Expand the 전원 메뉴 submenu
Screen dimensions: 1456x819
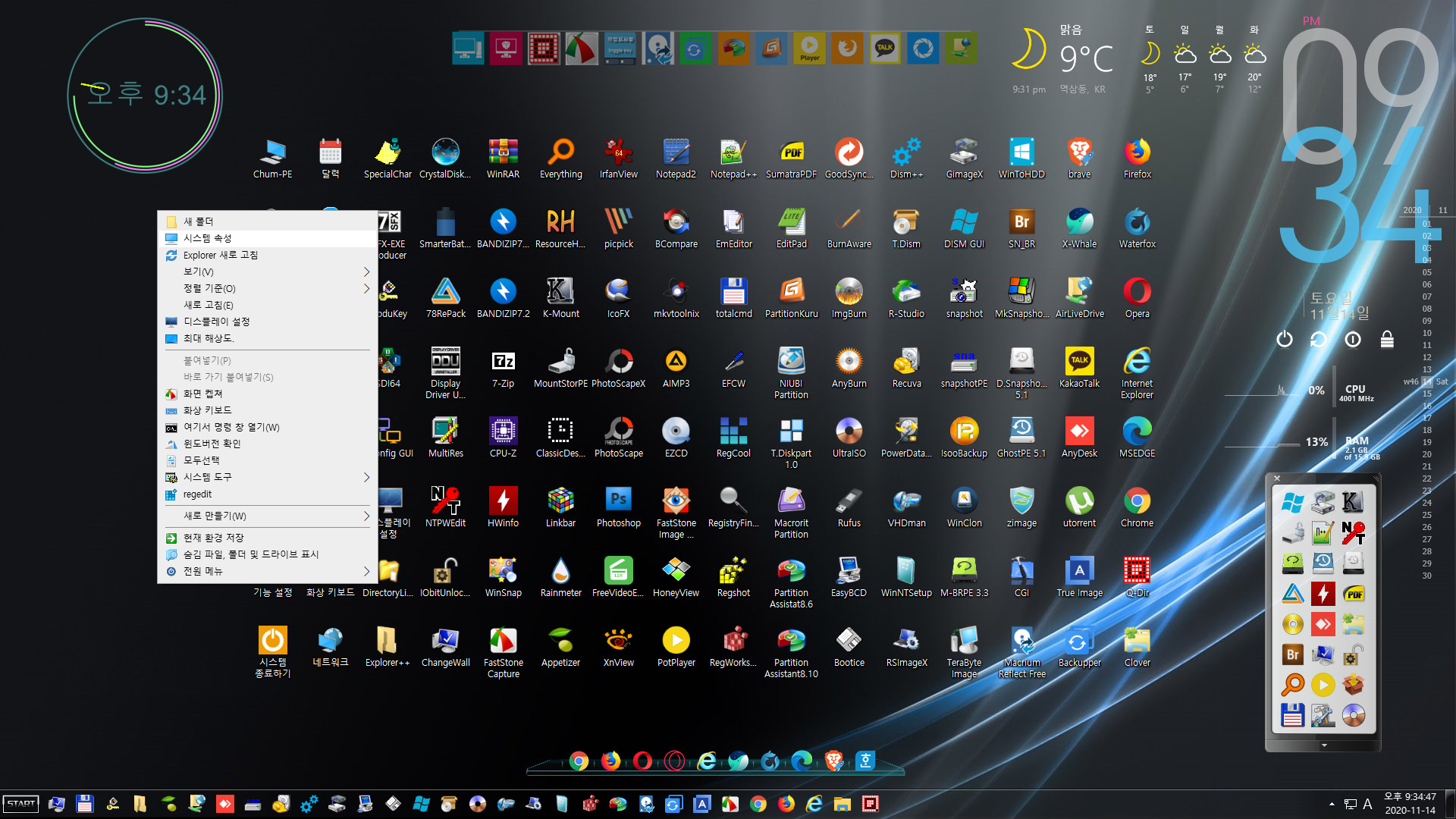tap(267, 571)
